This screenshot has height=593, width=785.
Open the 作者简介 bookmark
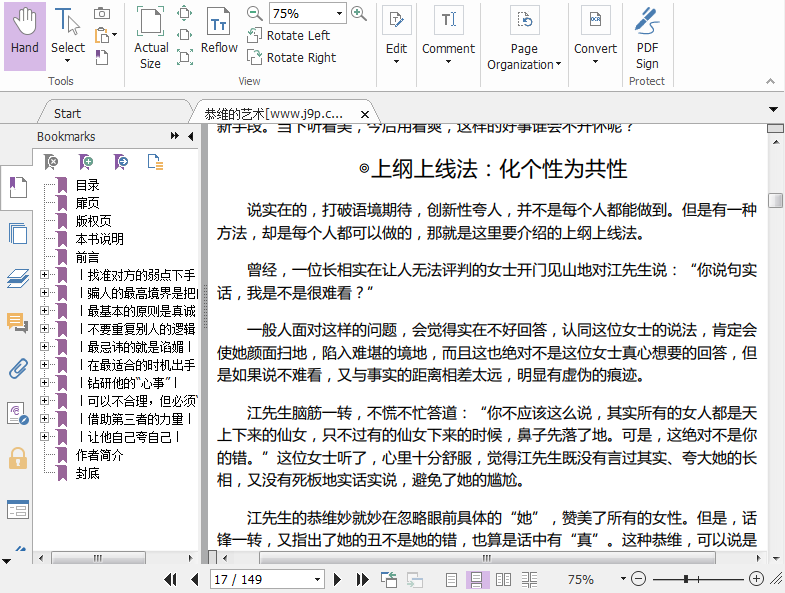coord(99,455)
